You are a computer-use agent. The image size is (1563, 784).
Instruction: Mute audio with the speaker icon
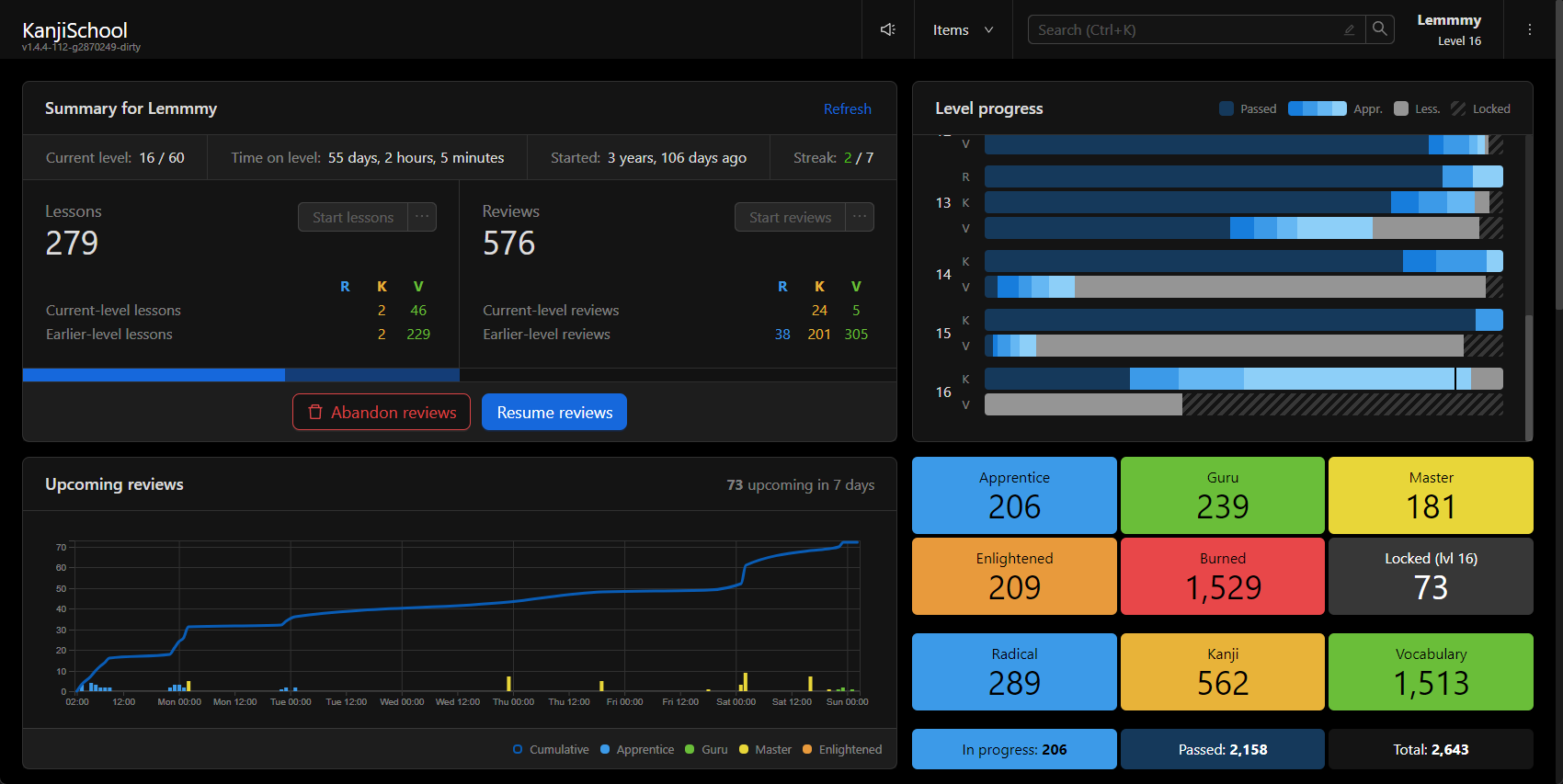click(x=887, y=29)
